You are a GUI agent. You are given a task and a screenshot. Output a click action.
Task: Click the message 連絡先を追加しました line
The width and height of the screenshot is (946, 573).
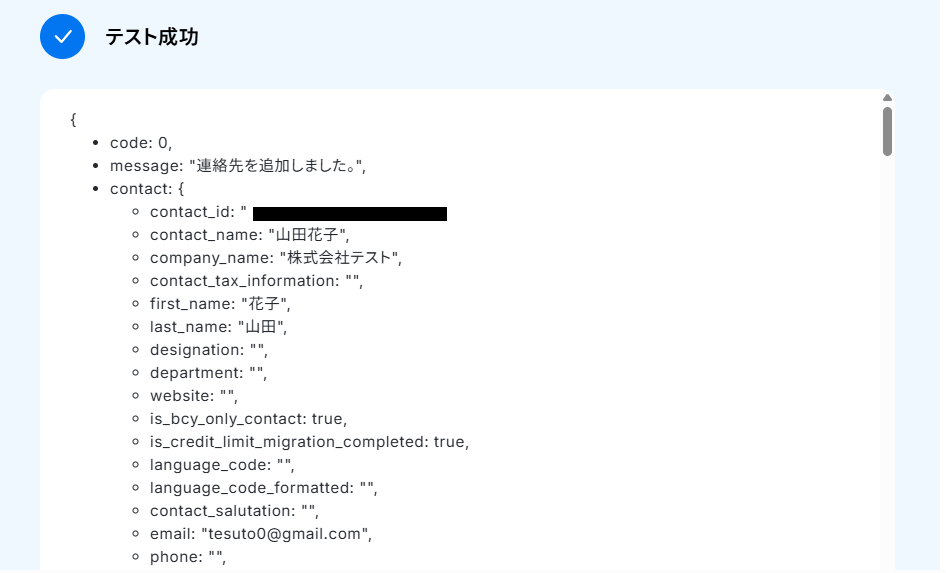pyautogui.click(x=239, y=166)
